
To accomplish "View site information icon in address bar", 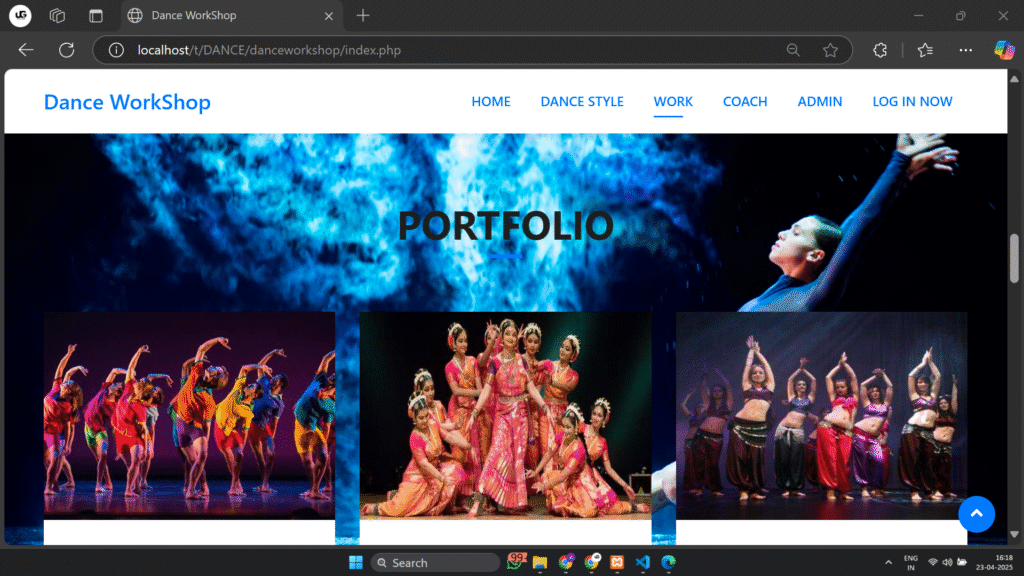I will pyautogui.click(x=116, y=50).
